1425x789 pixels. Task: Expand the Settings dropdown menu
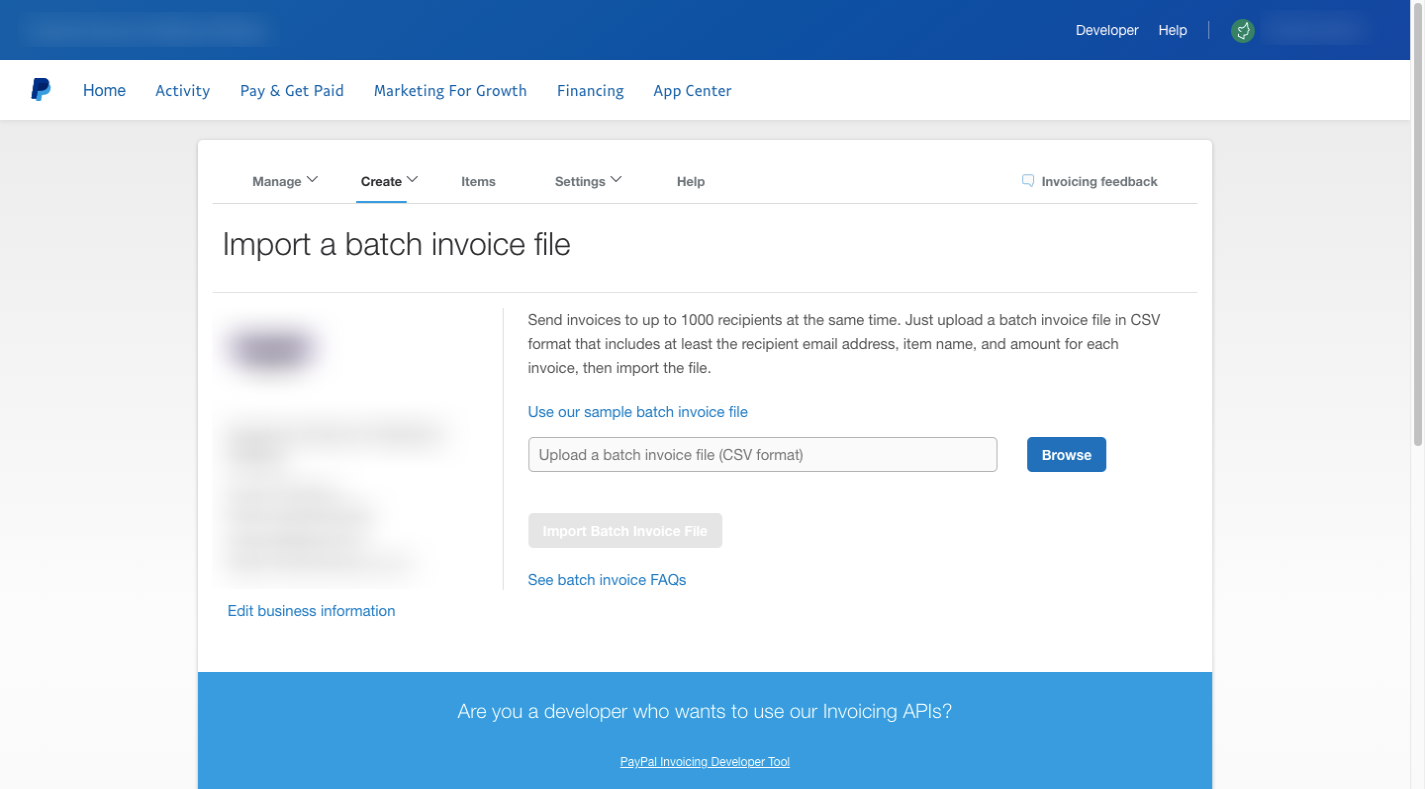tap(588, 181)
